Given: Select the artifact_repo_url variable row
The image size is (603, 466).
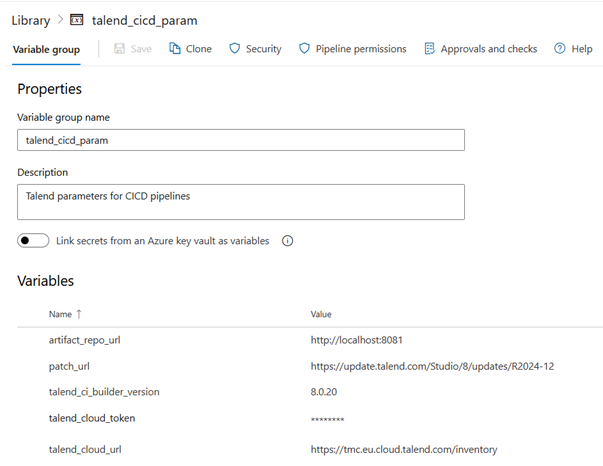Looking at the screenshot, I should point(85,340).
